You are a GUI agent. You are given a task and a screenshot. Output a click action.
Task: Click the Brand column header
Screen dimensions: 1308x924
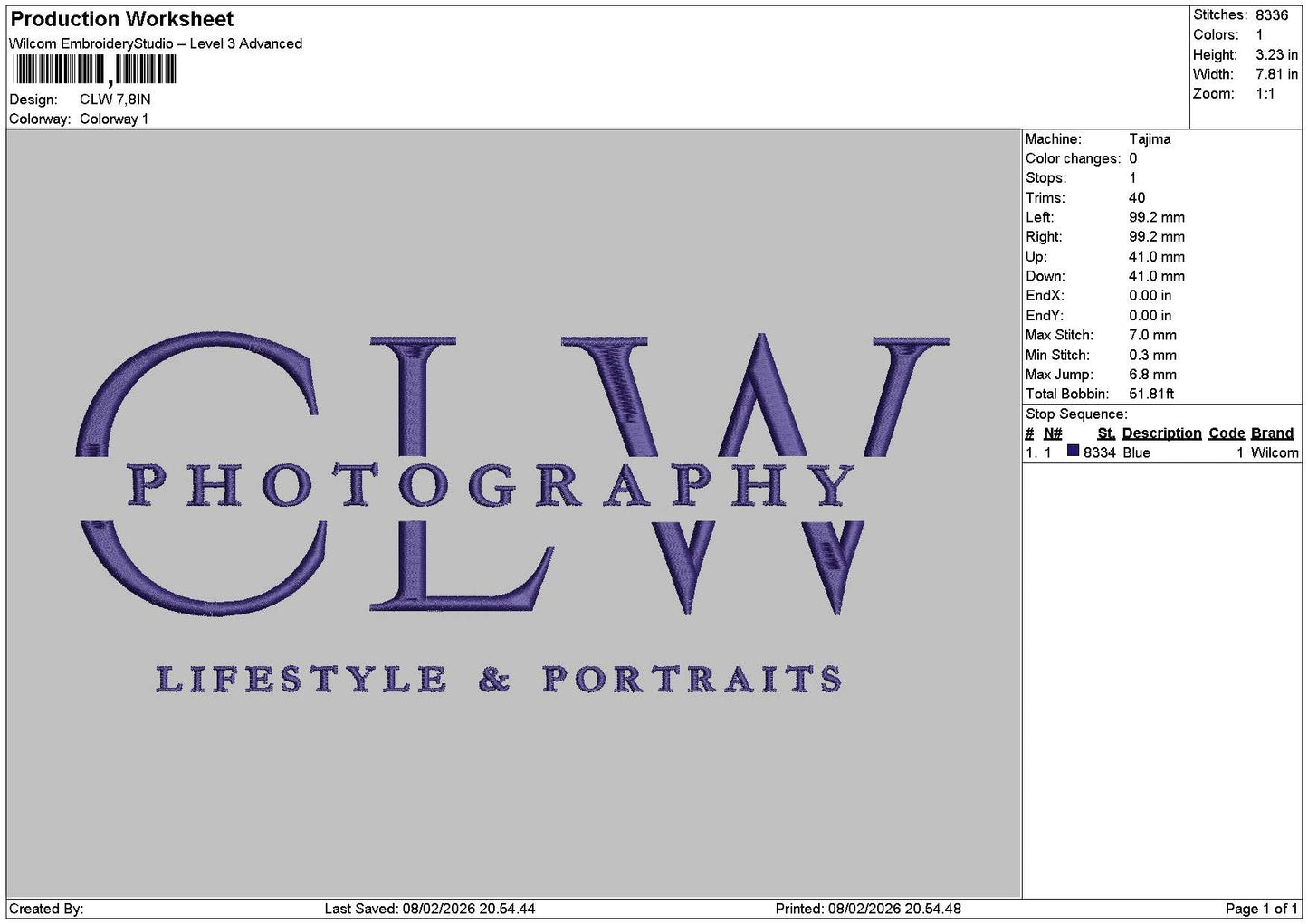pos(1272,433)
